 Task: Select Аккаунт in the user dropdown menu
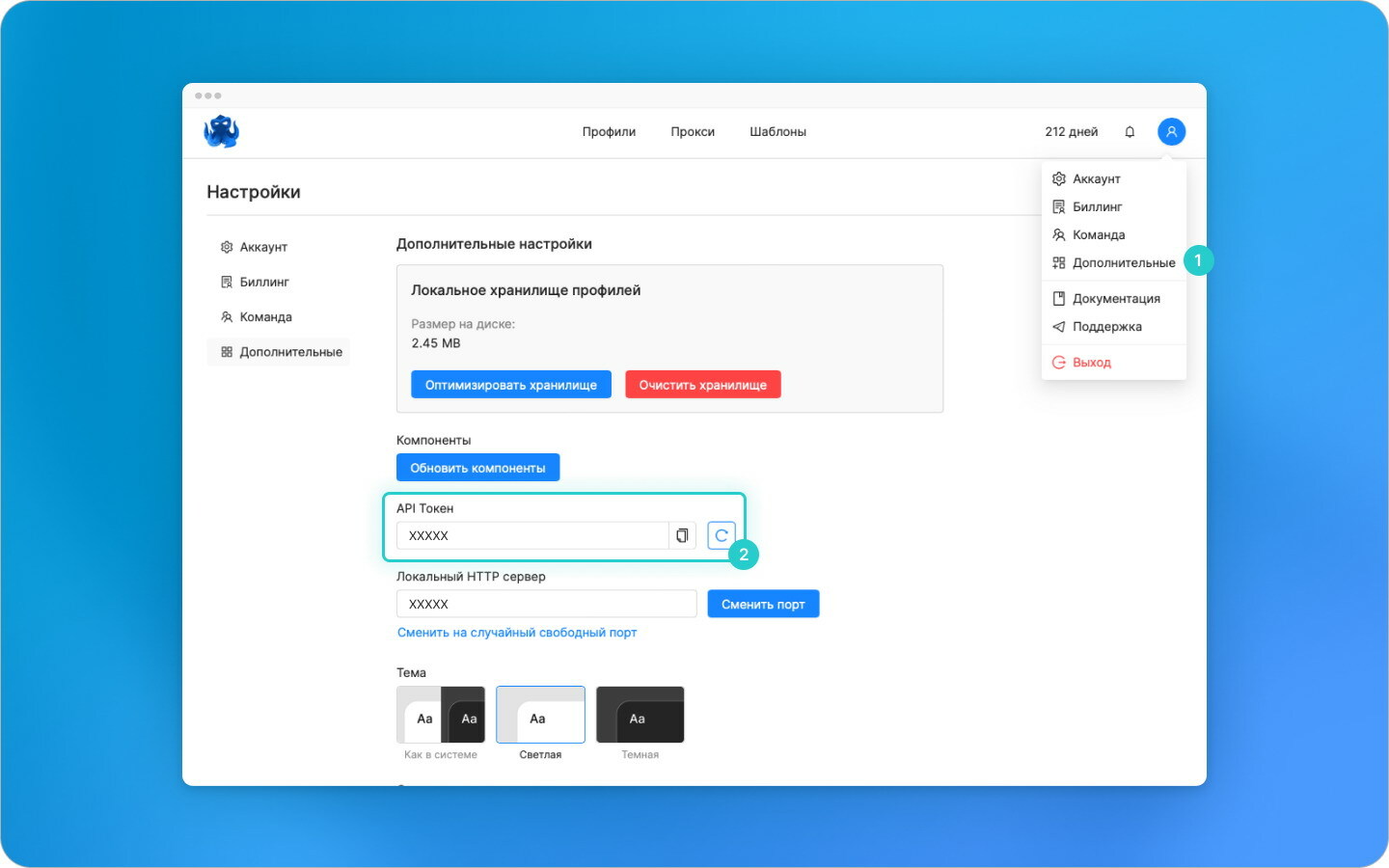click(1114, 178)
